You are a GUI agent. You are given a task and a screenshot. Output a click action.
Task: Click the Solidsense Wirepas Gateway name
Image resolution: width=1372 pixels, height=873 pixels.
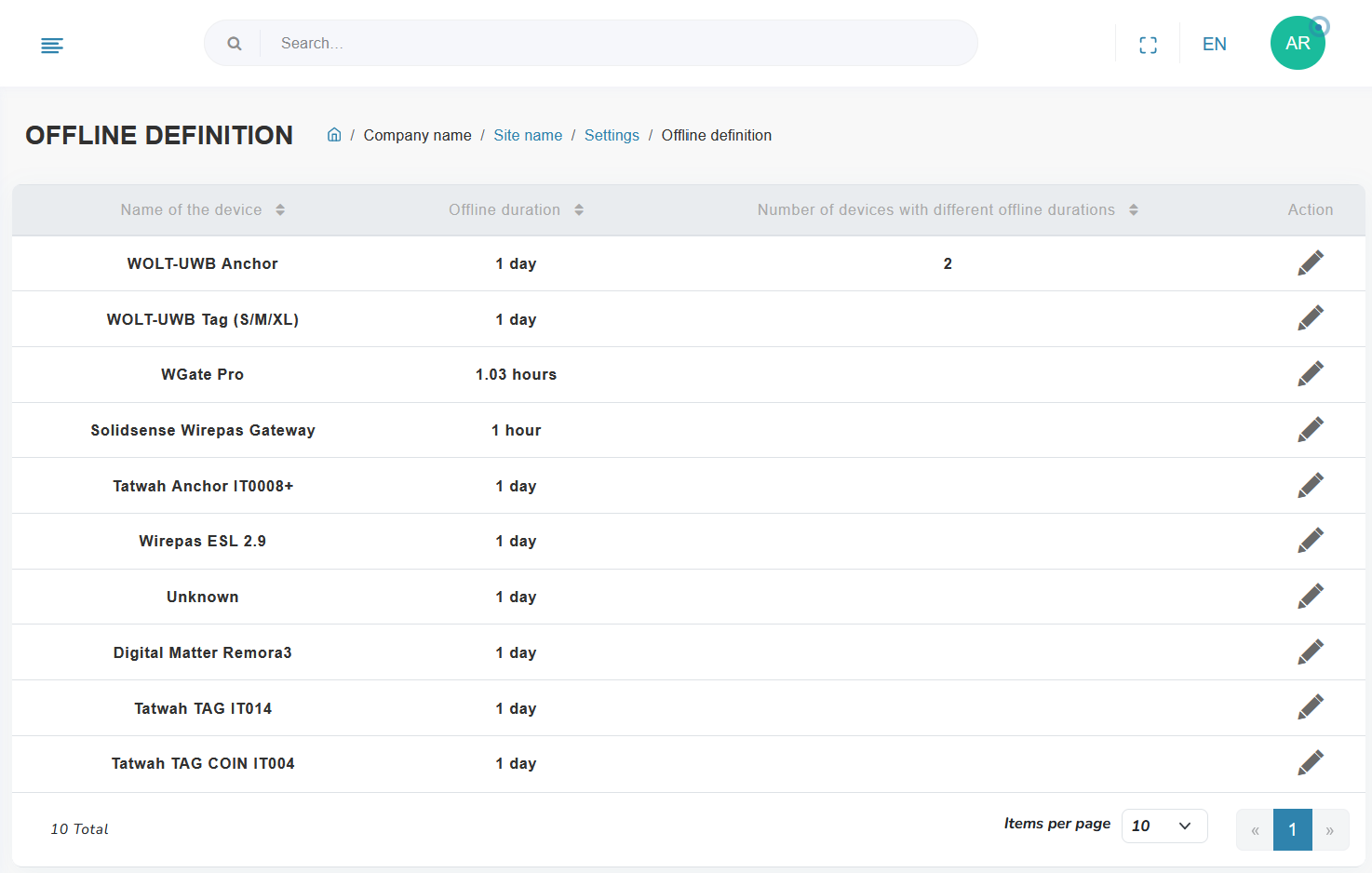coord(203,430)
